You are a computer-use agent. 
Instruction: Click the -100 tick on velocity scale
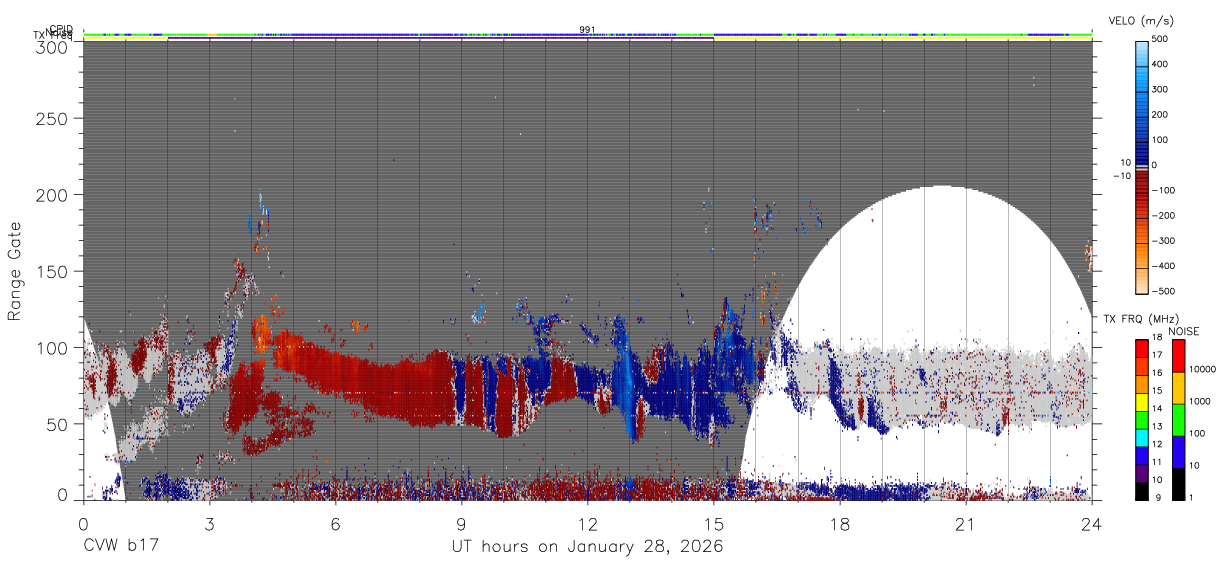coord(1161,191)
